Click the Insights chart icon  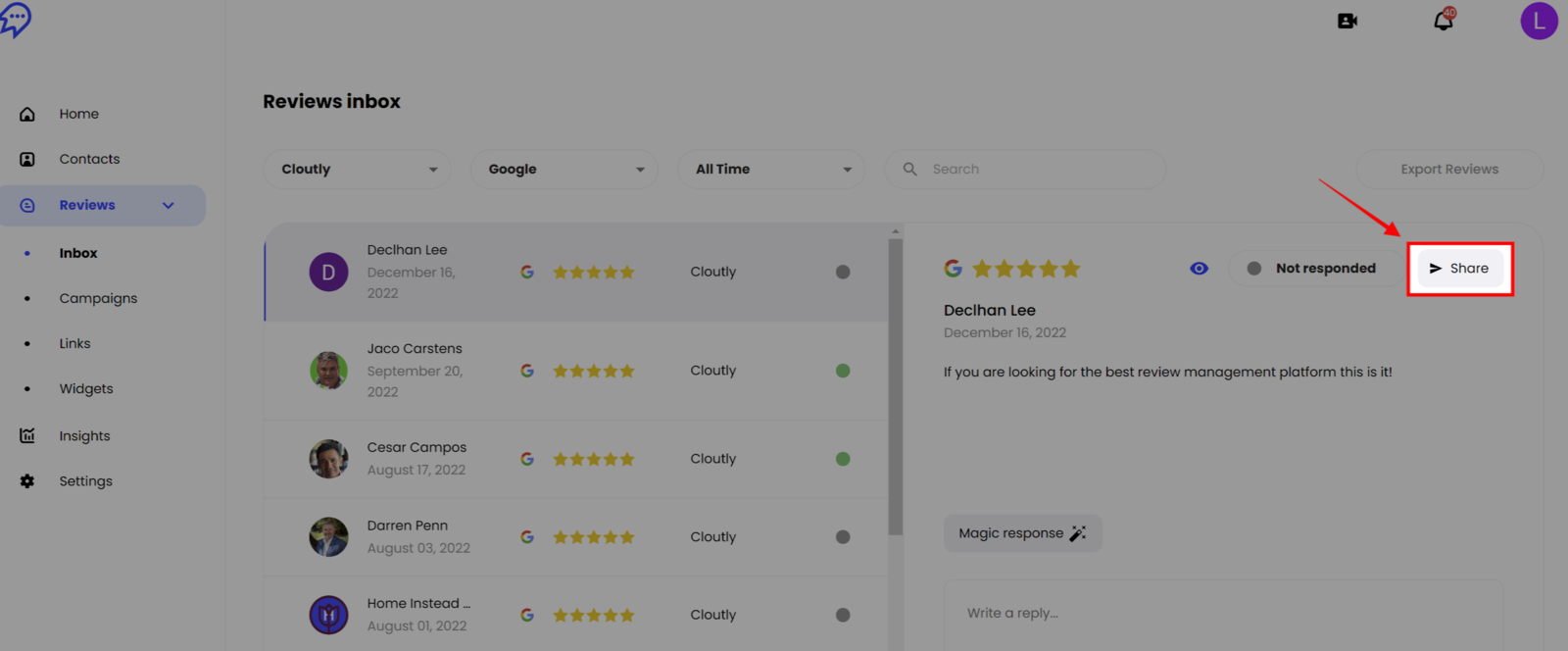[x=27, y=436]
